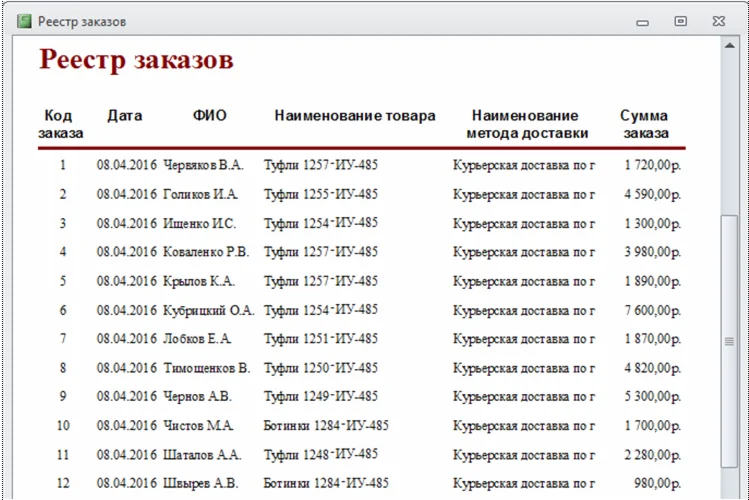
Task: Click the scroll-up arrow of the scrollbar
Action: click(729, 46)
